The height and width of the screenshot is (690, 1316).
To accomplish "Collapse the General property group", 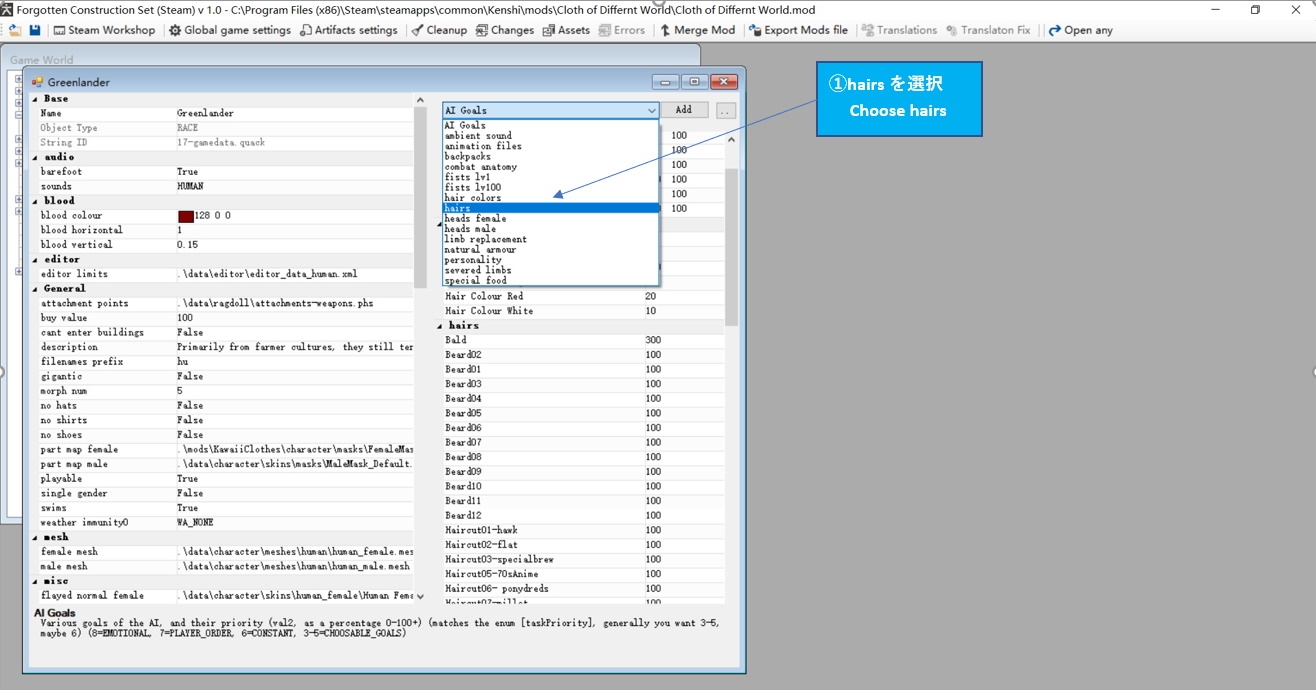I will click(x=37, y=288).
